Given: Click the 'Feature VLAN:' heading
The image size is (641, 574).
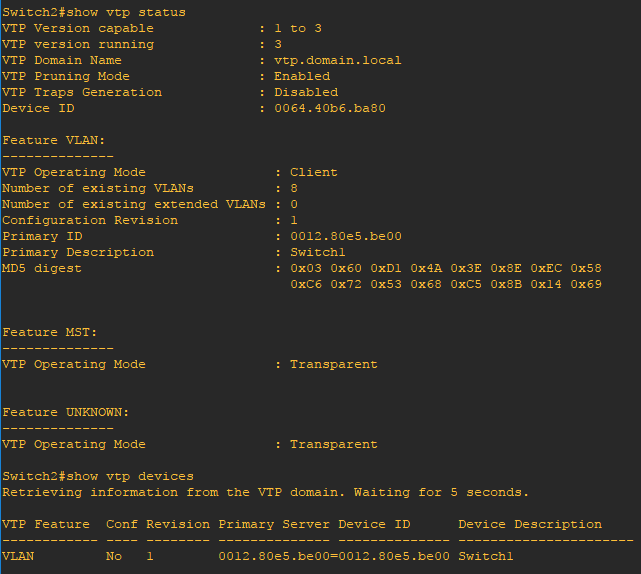Looking at the screenshot, I should [x=54, y=140].
